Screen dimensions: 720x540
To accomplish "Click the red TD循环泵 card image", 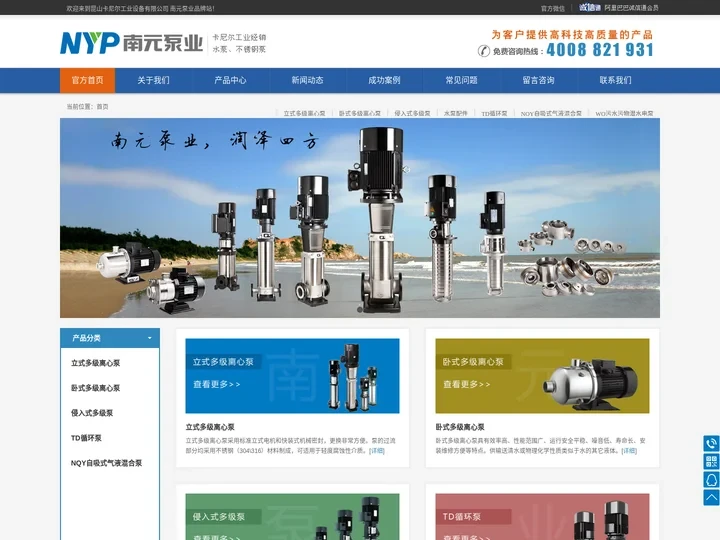I will click(x=542, y=517).
